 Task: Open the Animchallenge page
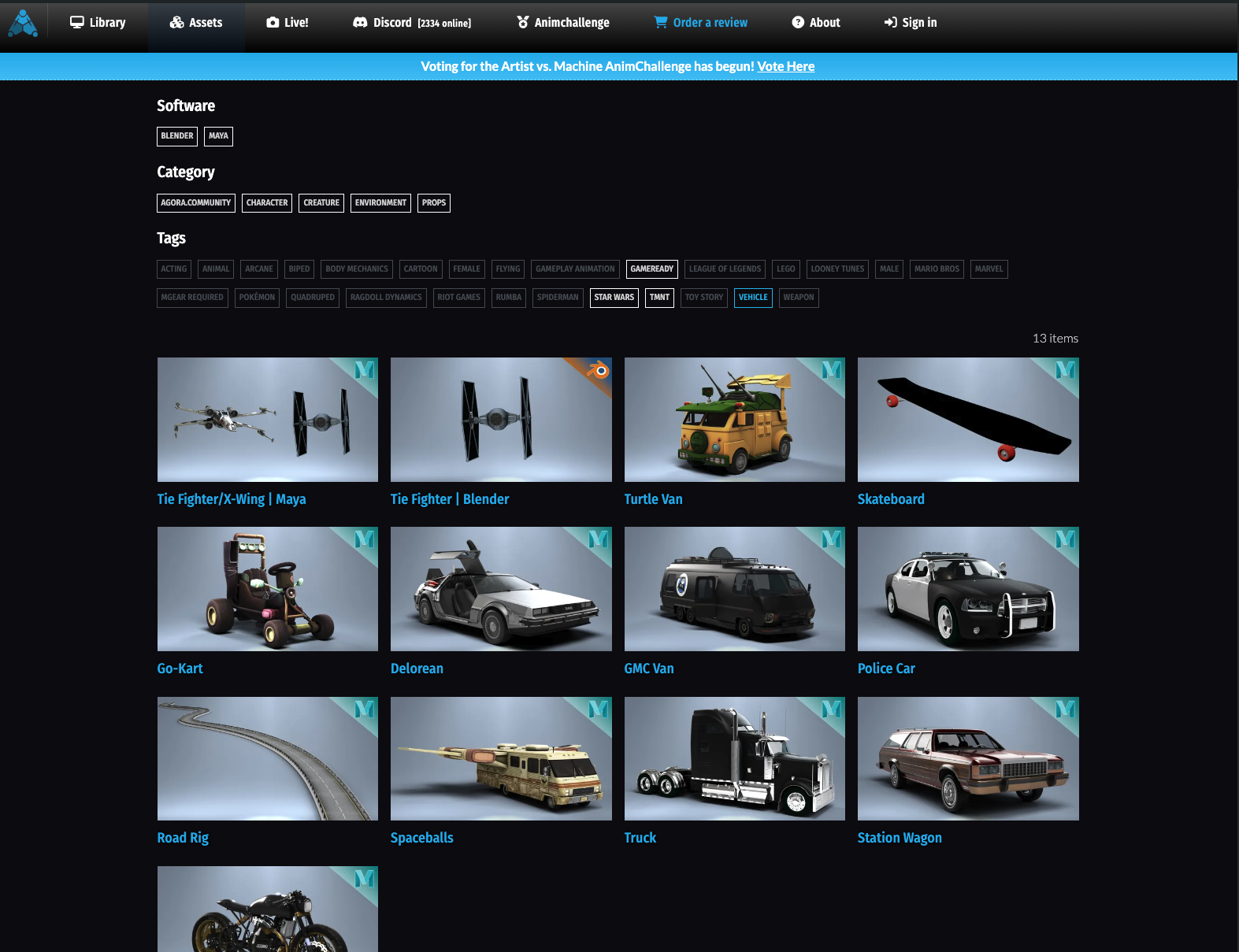coord(563,23)
